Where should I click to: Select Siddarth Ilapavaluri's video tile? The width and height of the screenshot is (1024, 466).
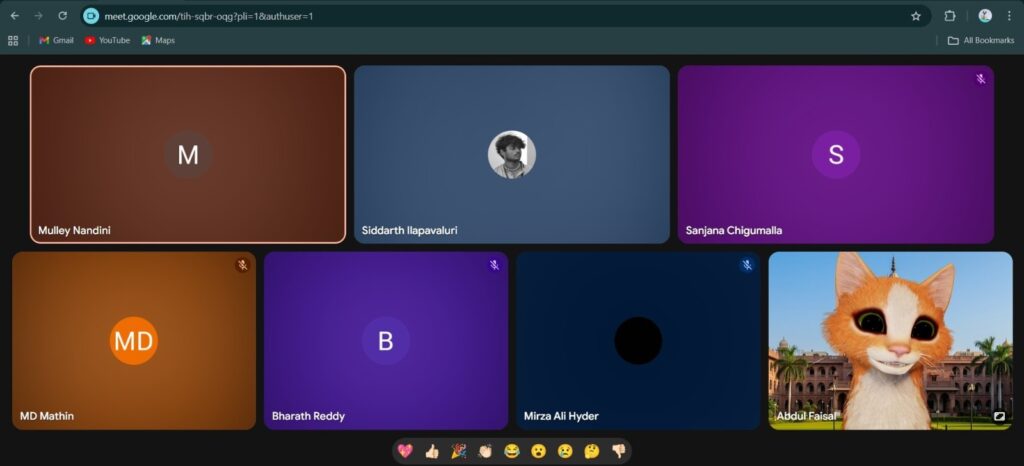511,155
